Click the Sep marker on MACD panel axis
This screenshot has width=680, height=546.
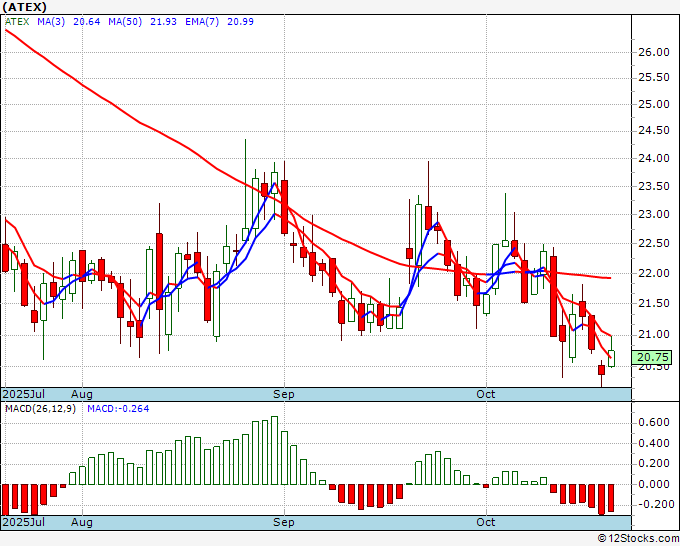click(285, 522)
